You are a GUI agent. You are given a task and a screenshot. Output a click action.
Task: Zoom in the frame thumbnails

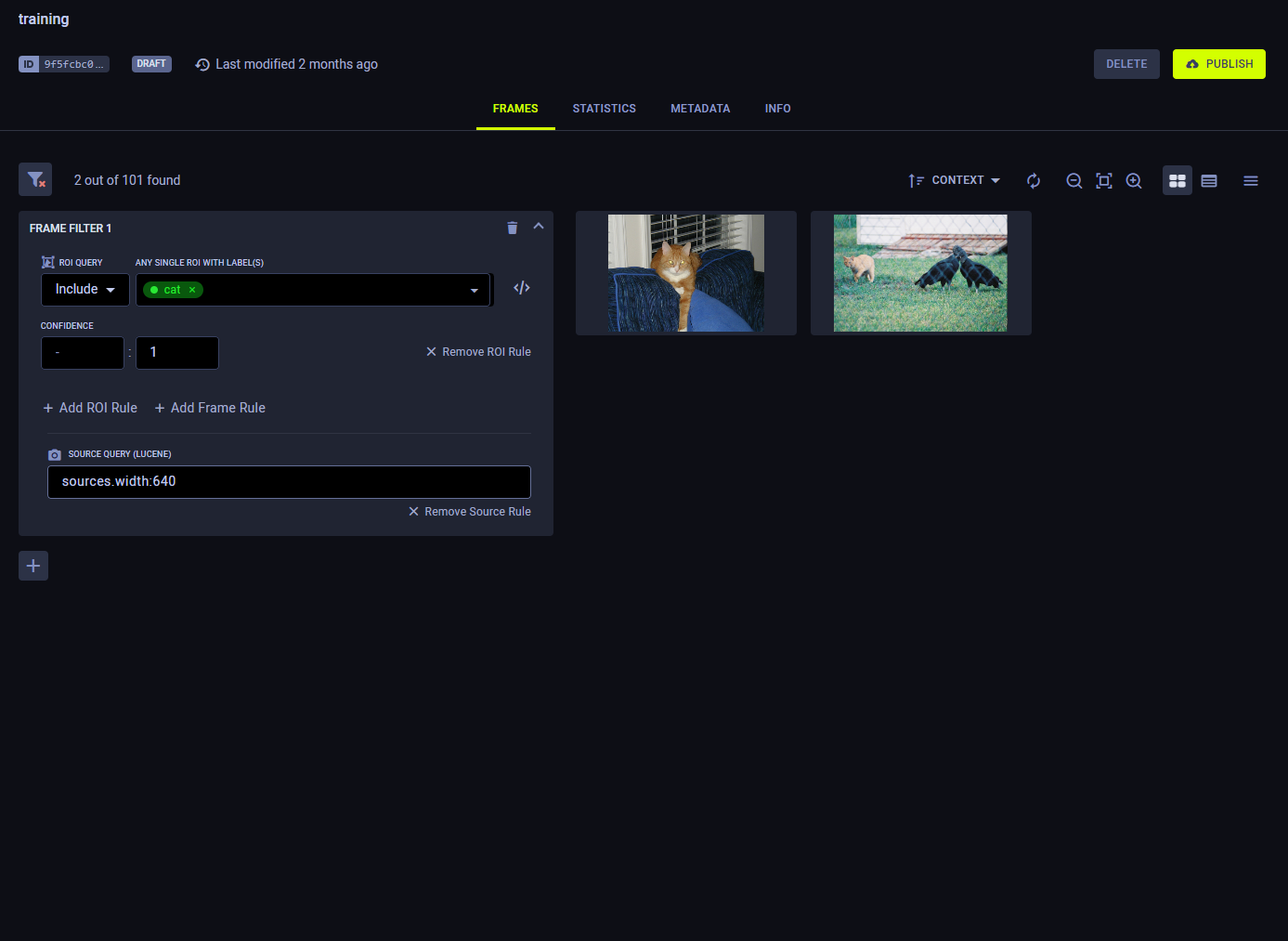[x=1134, y=181]
